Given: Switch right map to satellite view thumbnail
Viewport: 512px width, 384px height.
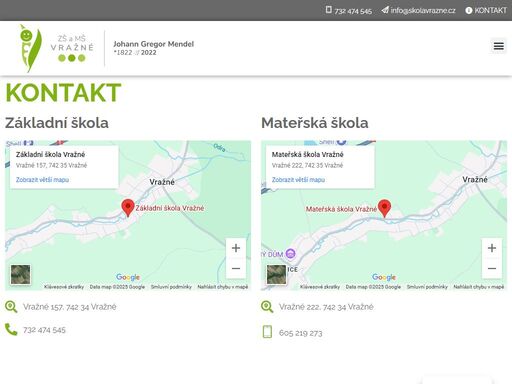Looking at the screenshot, I should pyautogui.click(x=276, y=274).
